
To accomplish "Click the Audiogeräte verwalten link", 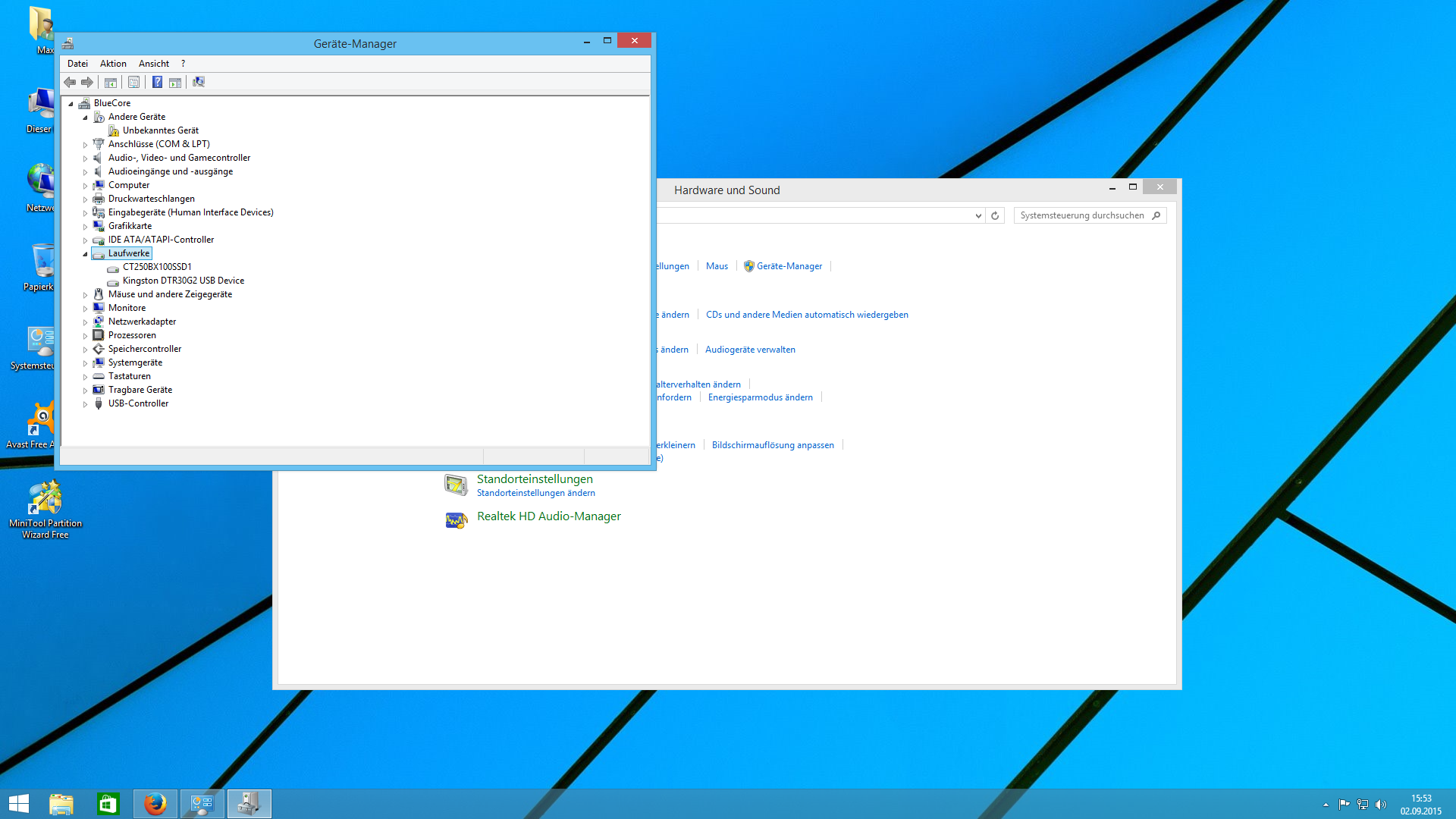I will click(750, 350).
